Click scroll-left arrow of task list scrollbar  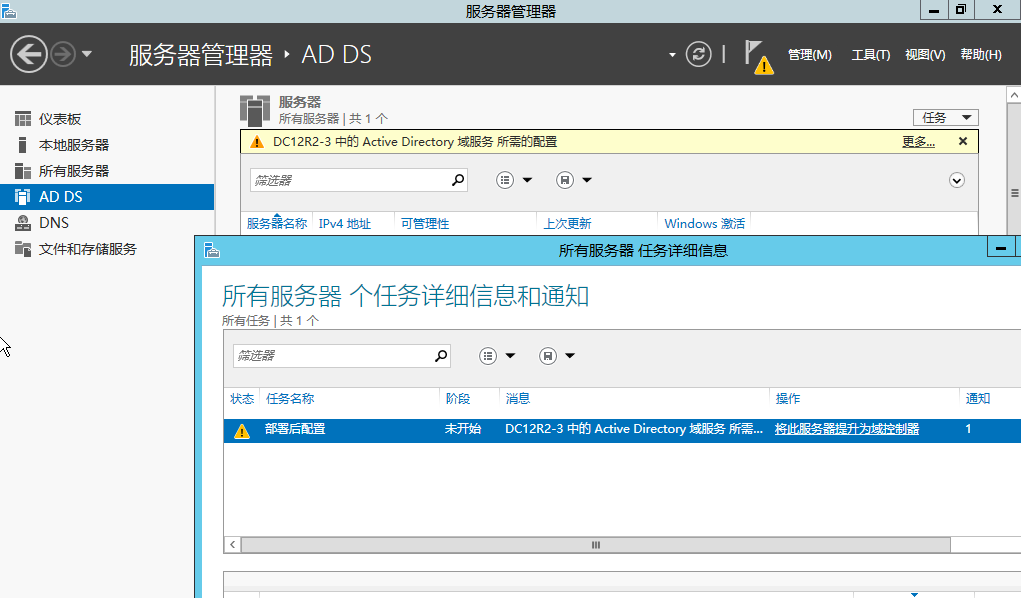232,545
